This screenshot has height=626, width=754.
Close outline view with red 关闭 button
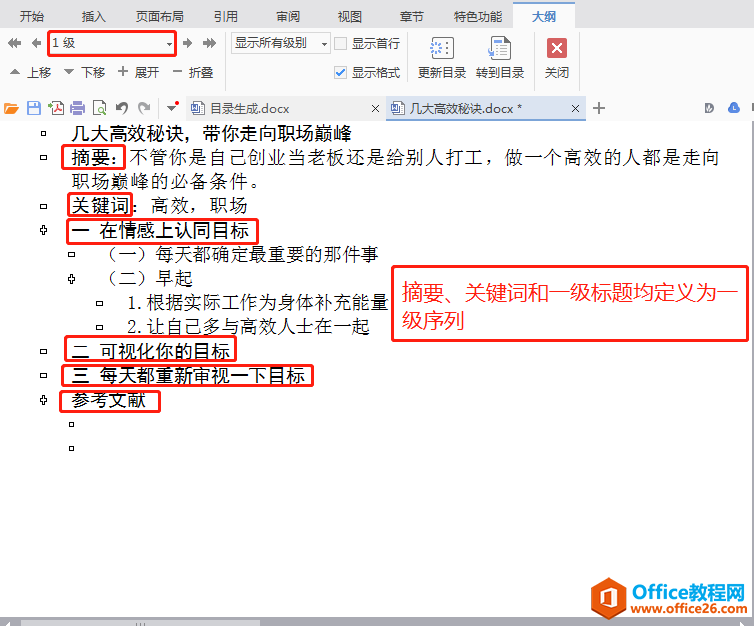pyautogui.click(x=557, y=48)
